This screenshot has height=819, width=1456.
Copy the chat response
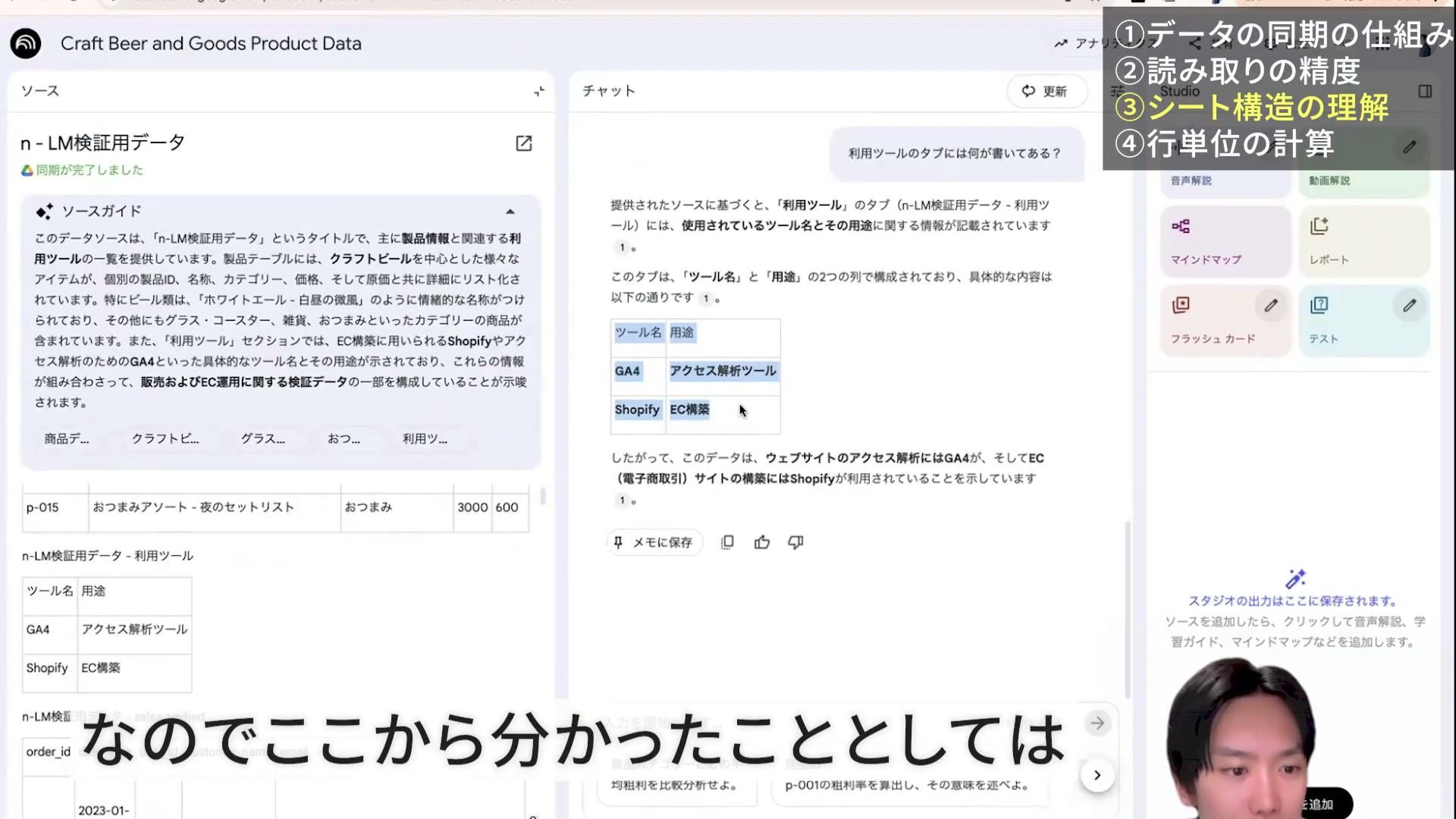(727, 542)
